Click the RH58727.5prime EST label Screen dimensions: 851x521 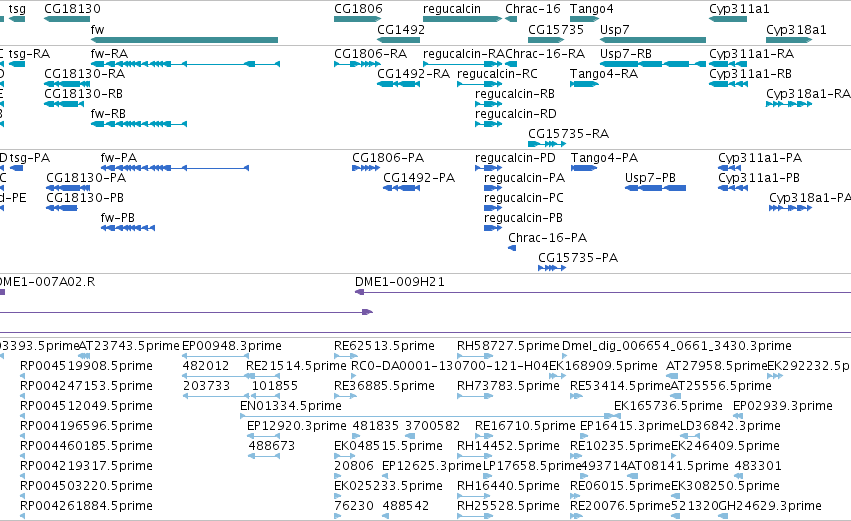(508, 346)
